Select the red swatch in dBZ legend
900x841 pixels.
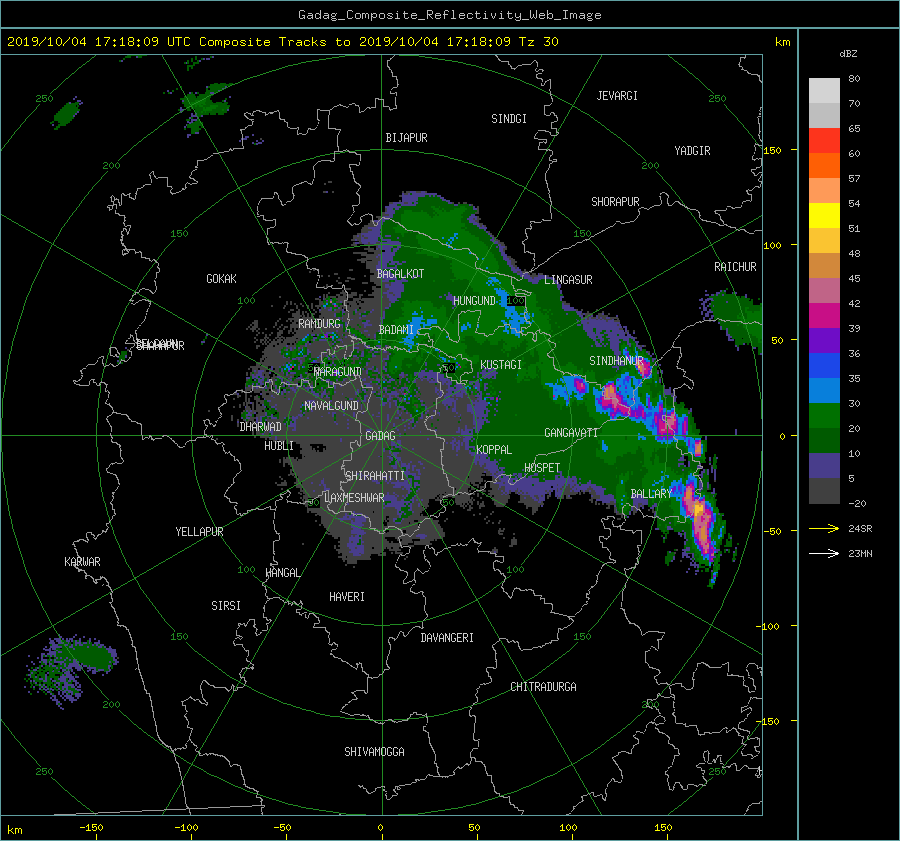point(824,141)
